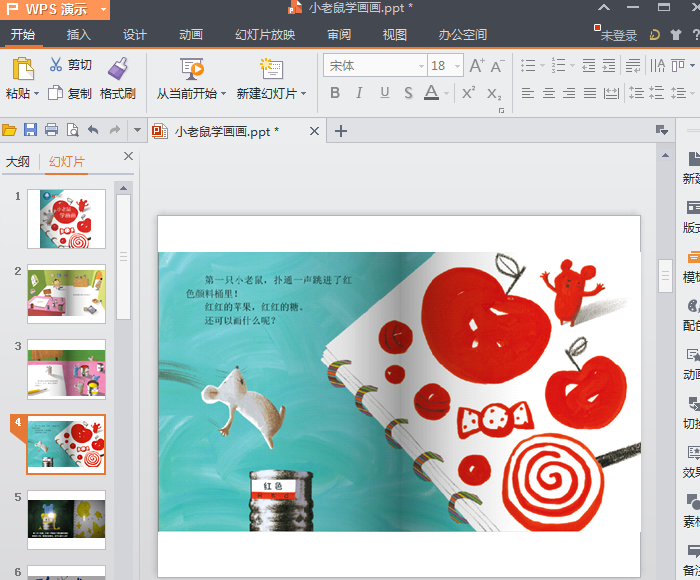The height and width of the screenshot is (580, 700).
Task: Select slide 1 thumbnail
Action: click(67, 219)
